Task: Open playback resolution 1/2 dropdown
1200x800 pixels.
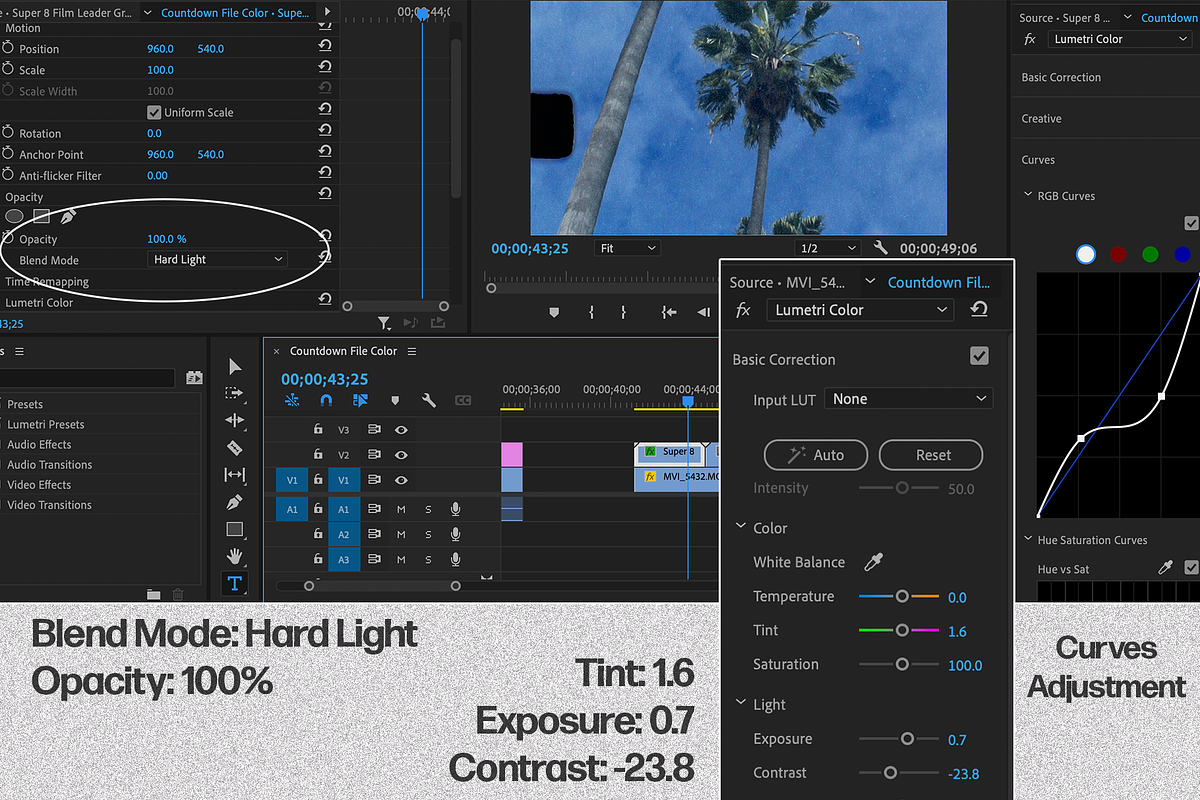Action: pos(827,248)
